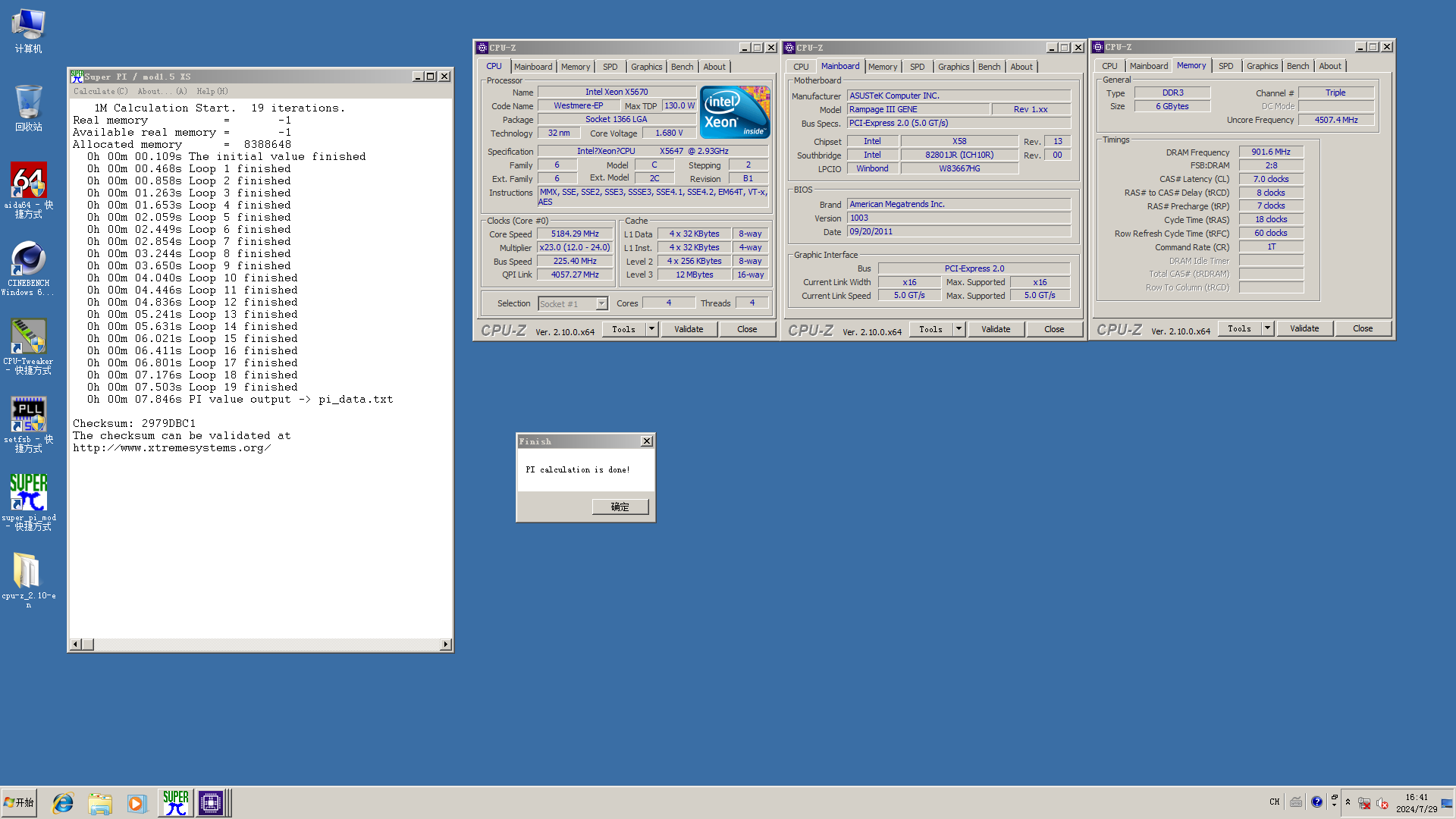Image resolution: width=1456 pixels, height=819 pixels.
Task: Launch the setfsb PLL shortcut
Action: point(28,425)
